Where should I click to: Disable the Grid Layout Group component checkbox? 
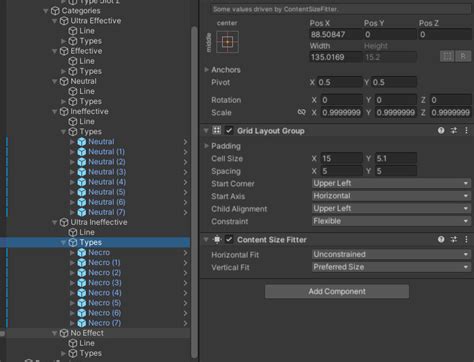(229, 130)
